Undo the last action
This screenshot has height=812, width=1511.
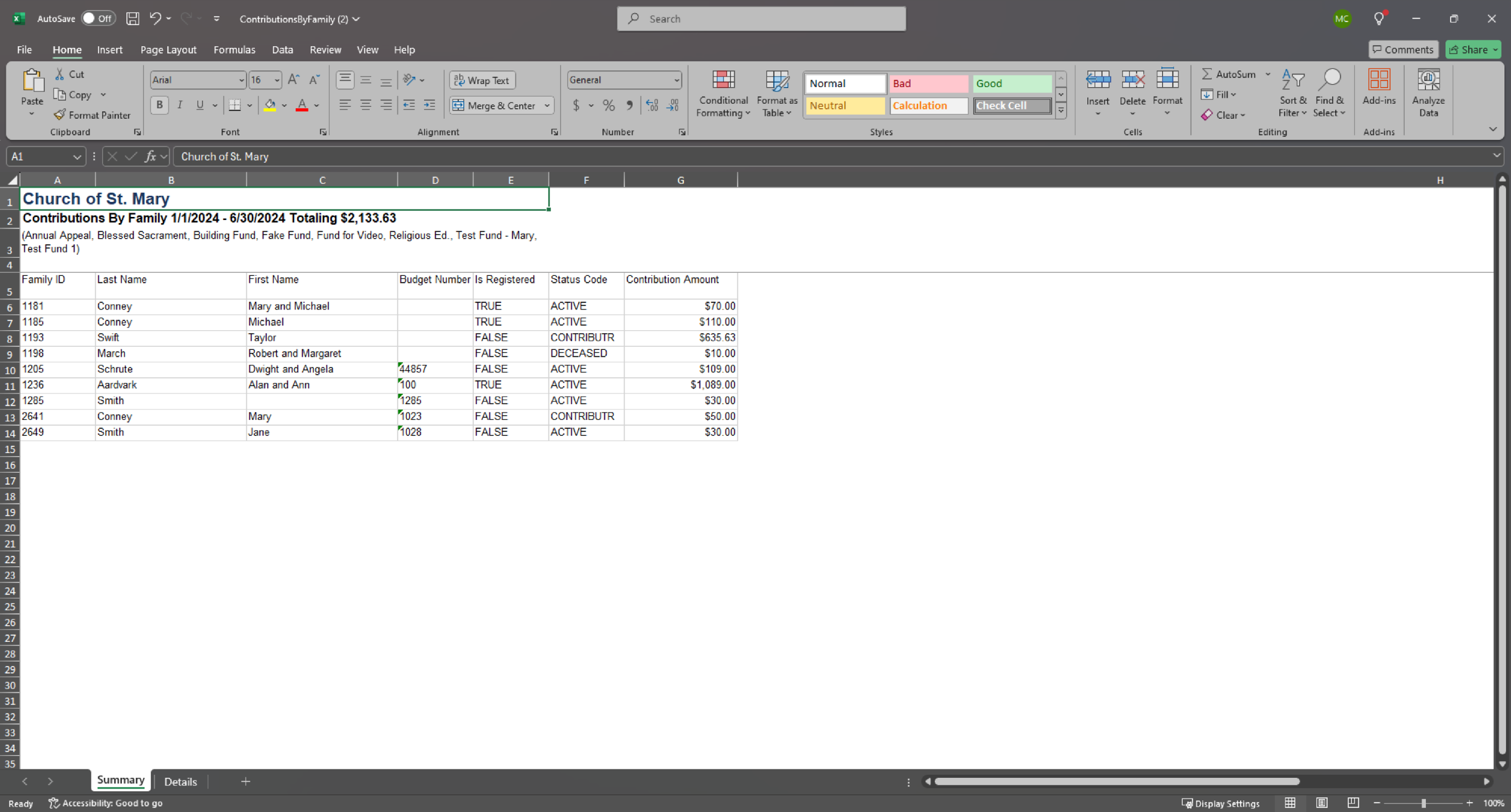click(x=155, y=19)
